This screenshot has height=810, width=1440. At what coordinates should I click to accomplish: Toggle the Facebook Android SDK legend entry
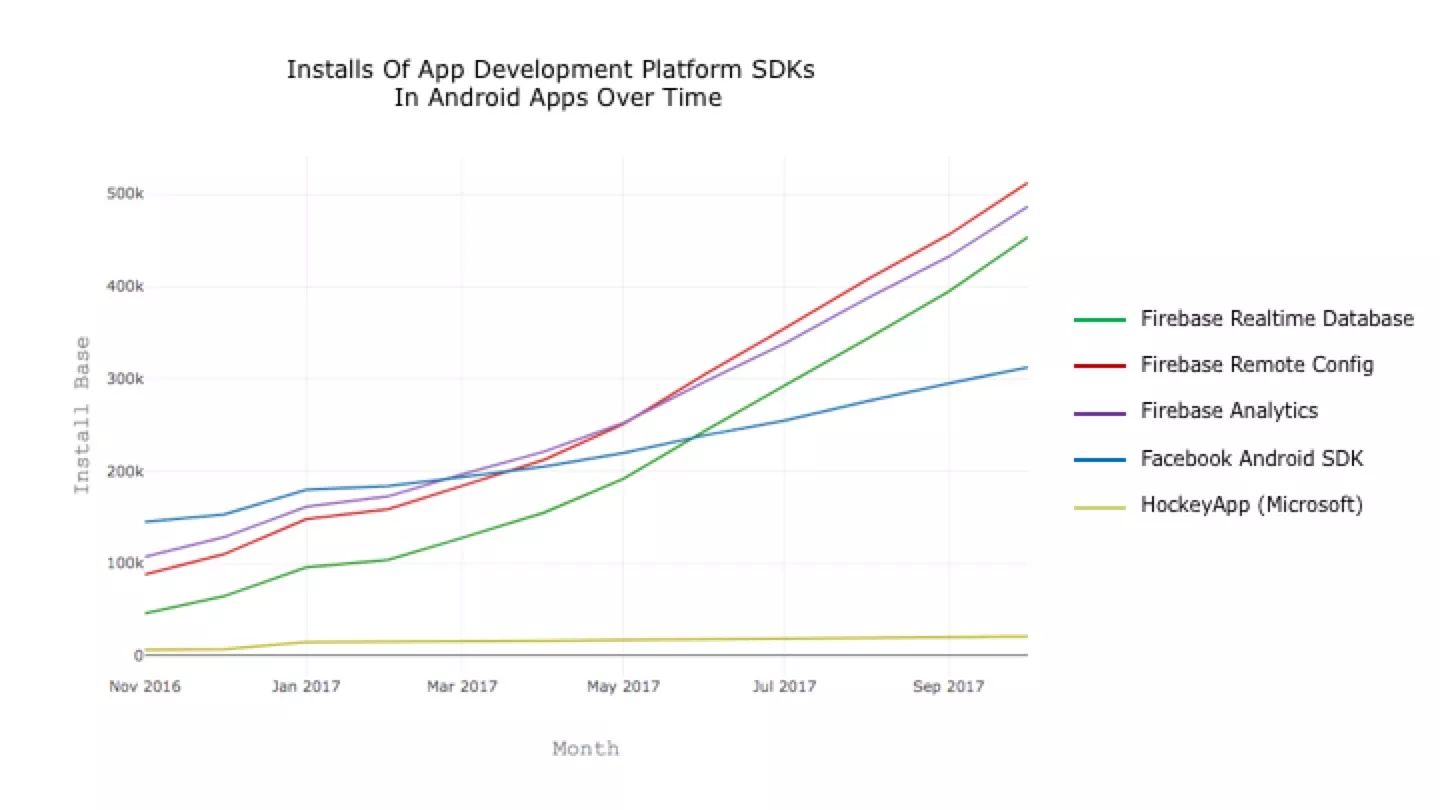coord(1219,459)
